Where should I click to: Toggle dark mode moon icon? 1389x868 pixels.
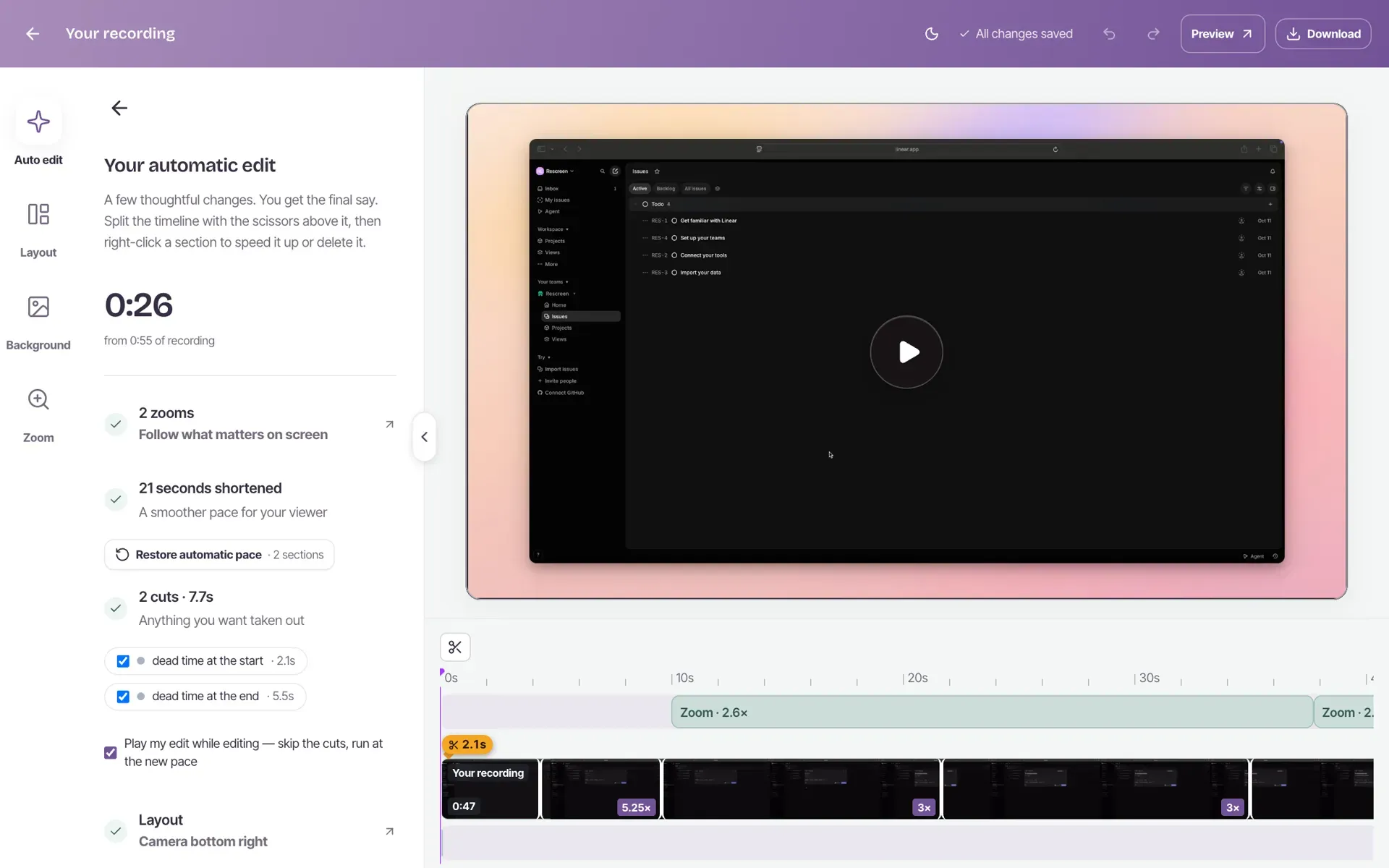(932, 34)
